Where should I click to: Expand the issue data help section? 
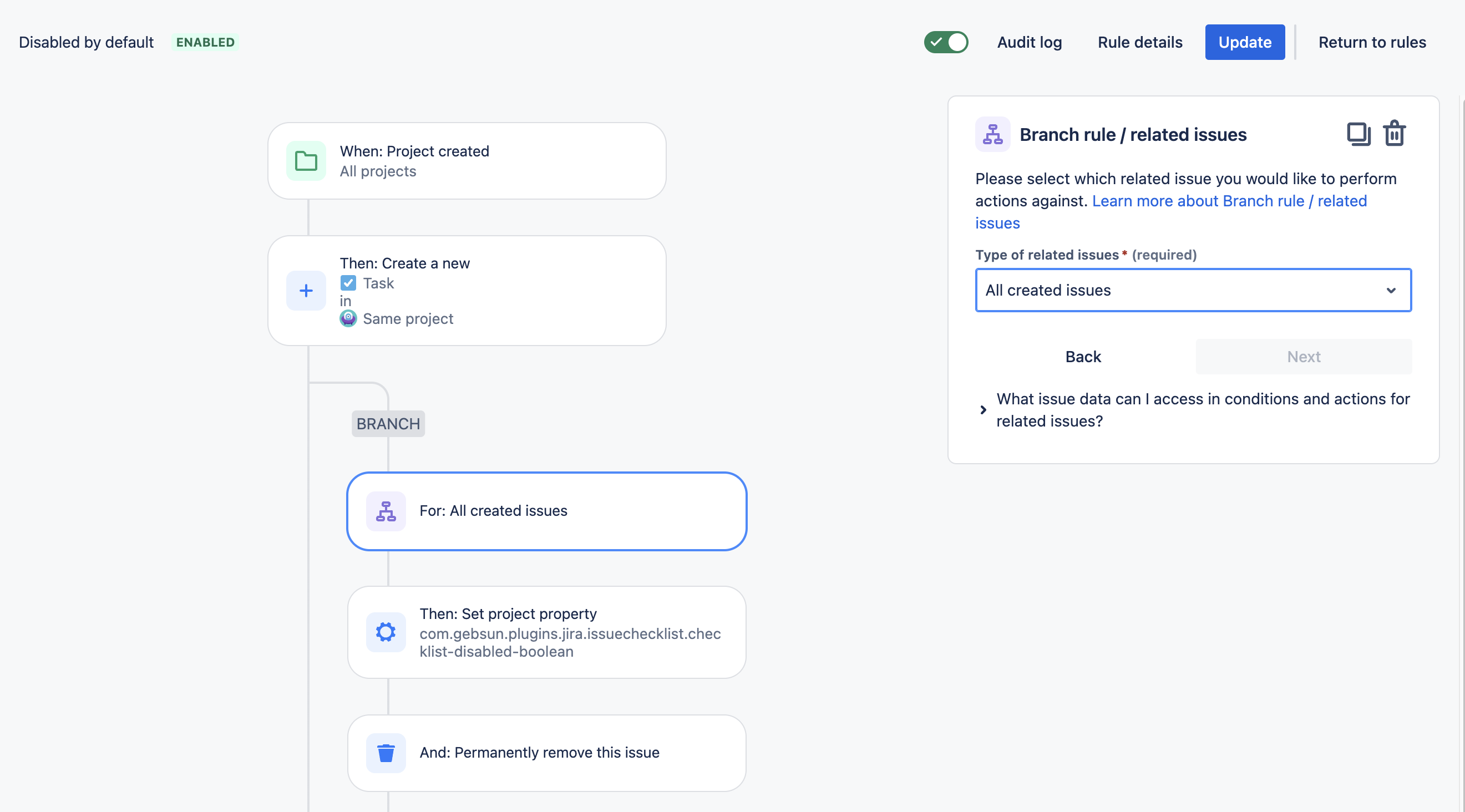[x=984, y=409]
